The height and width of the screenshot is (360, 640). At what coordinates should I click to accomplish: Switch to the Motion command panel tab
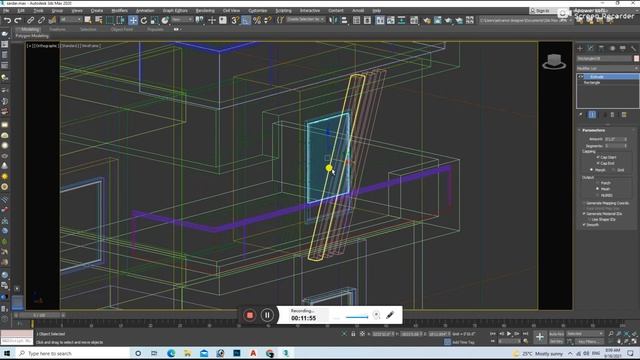(612, 48)
